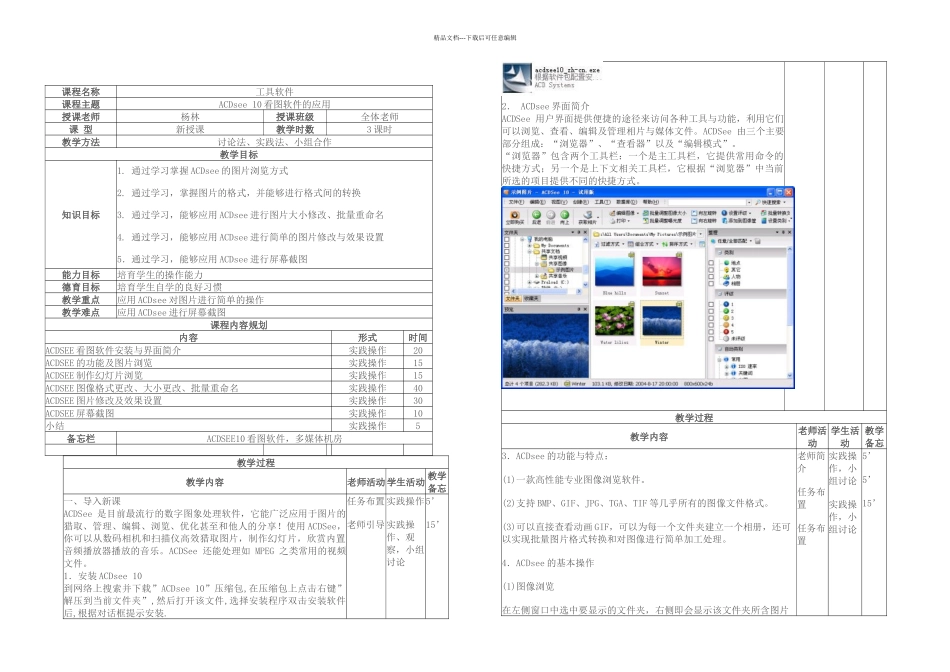Click the 获取相片 (Acquire photos) icon

pos(588,215)
